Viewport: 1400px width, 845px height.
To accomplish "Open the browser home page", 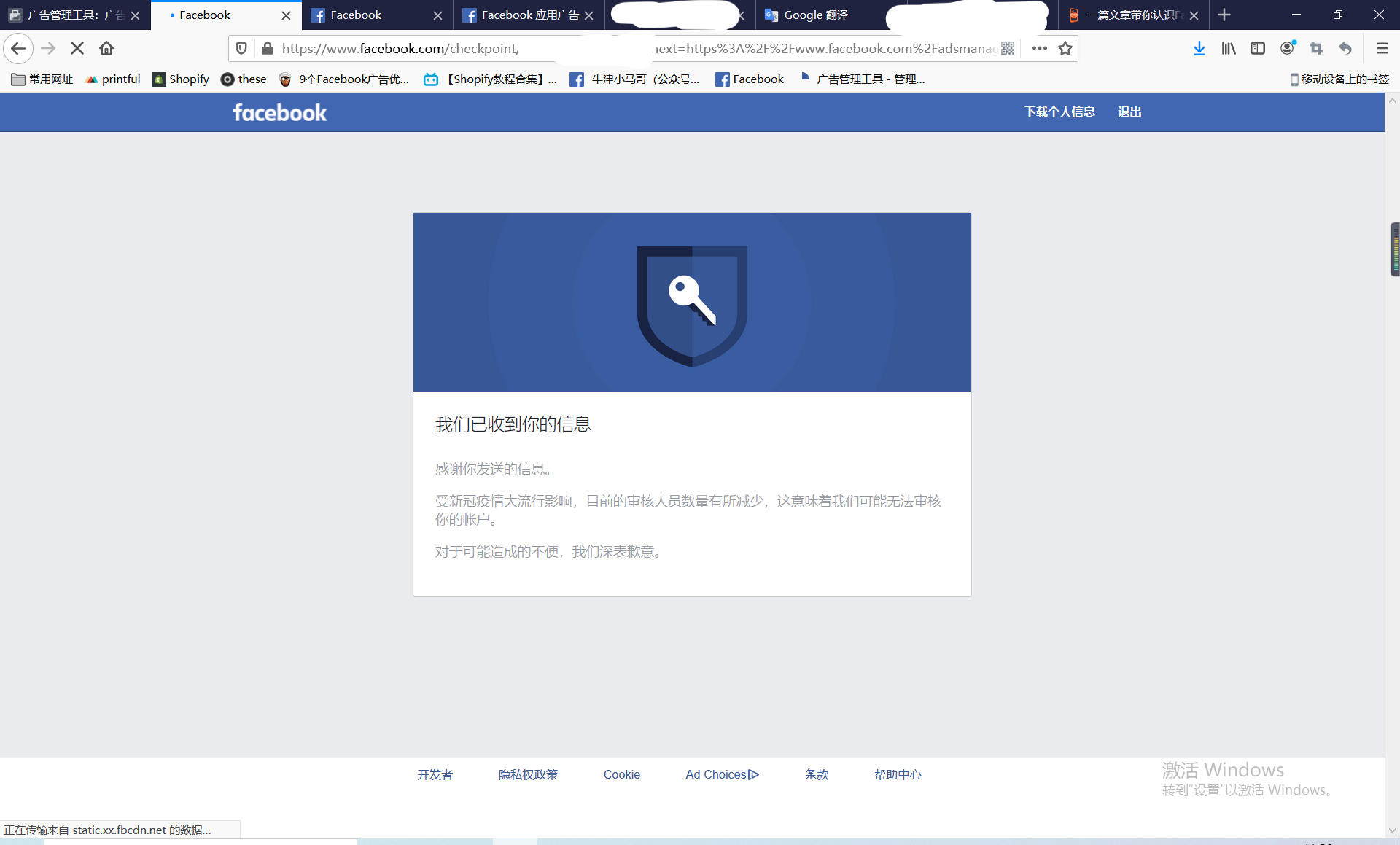I will [106, 49].
